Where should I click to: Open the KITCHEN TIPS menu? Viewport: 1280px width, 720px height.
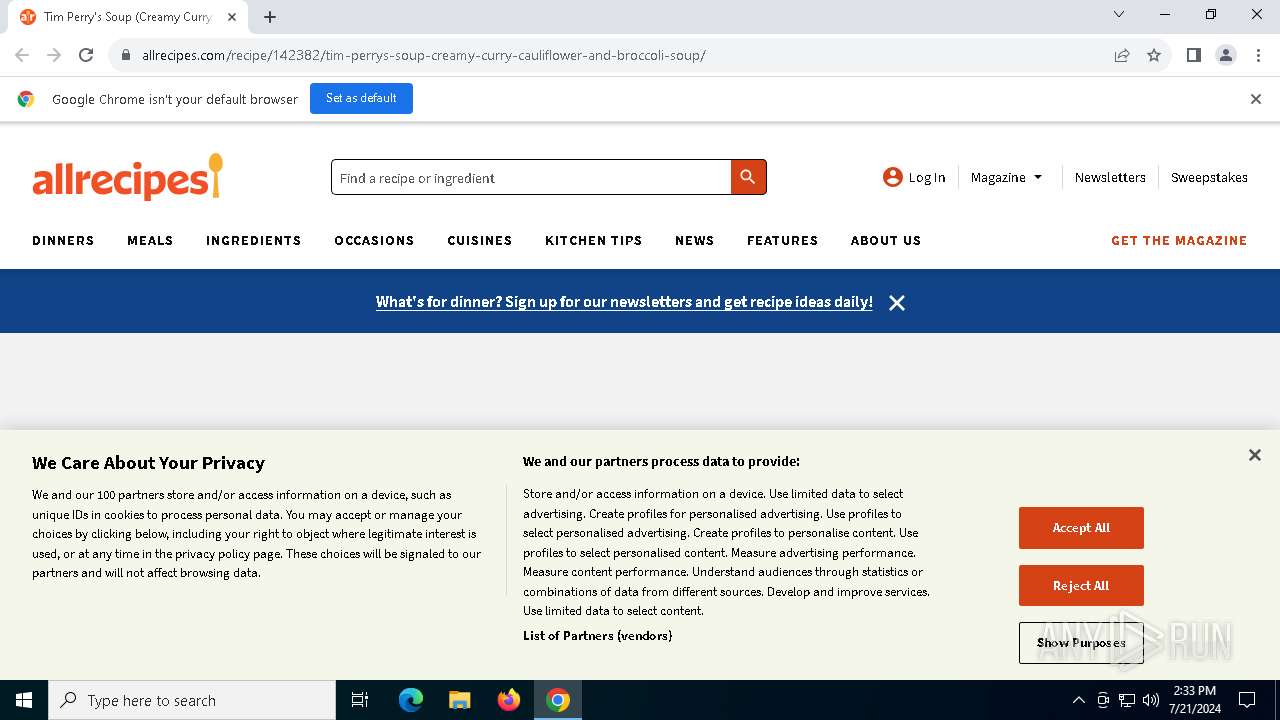click(x=593, y=240)
